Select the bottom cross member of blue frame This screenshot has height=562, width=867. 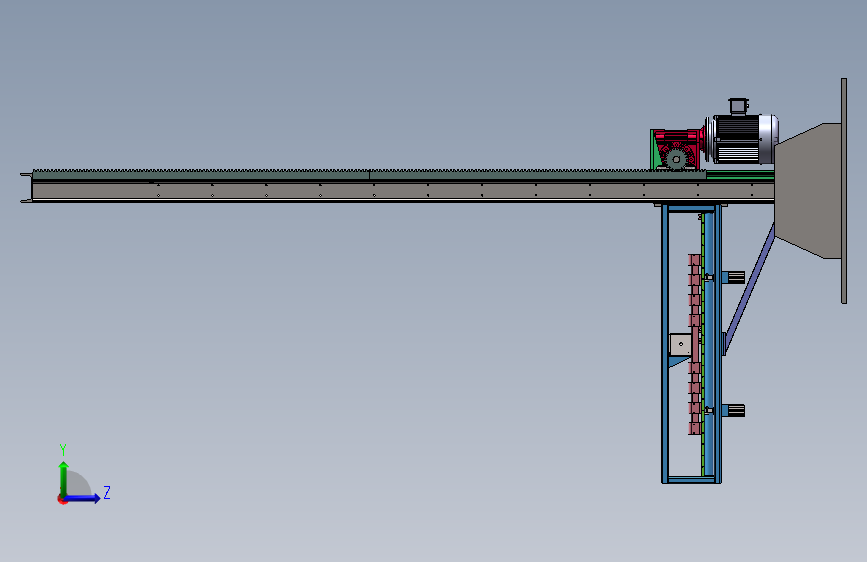(691, 480)
